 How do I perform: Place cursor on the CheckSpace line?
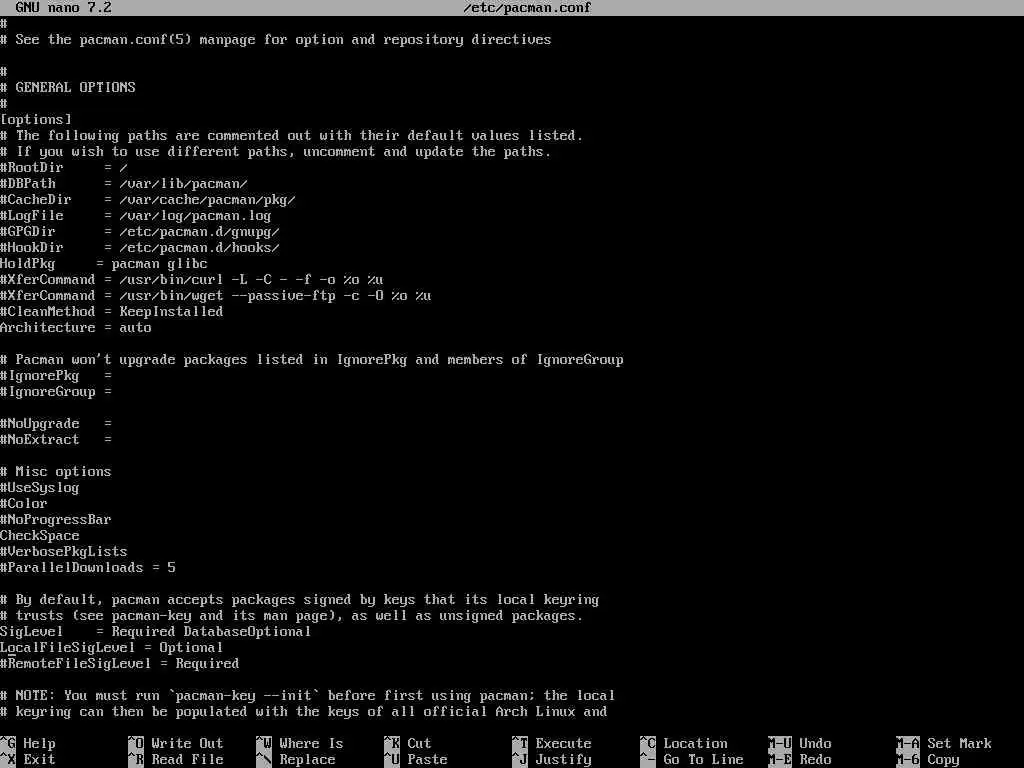point(40,536)
